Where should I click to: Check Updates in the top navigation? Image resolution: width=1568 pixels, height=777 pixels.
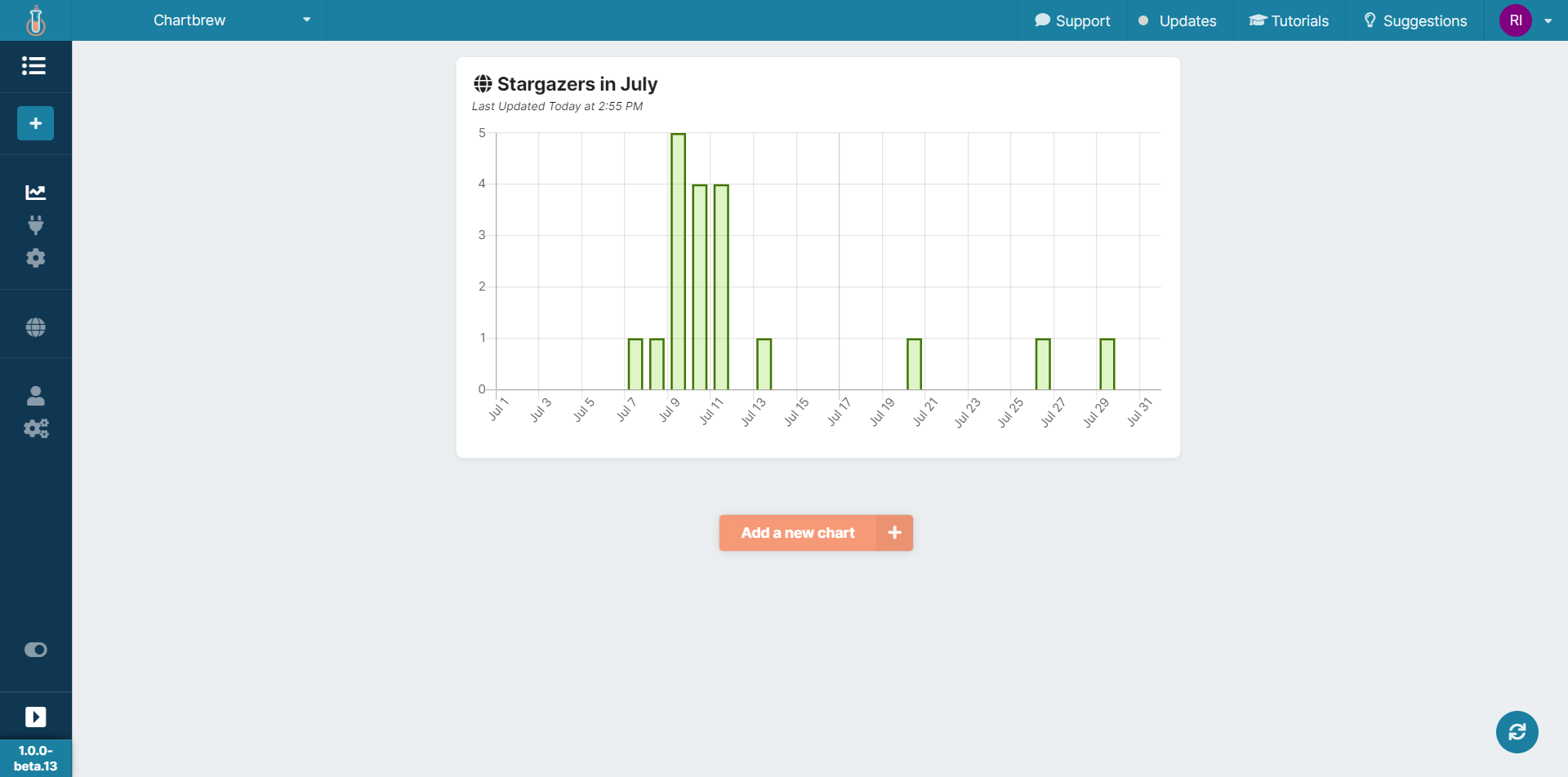(1177, 20)
